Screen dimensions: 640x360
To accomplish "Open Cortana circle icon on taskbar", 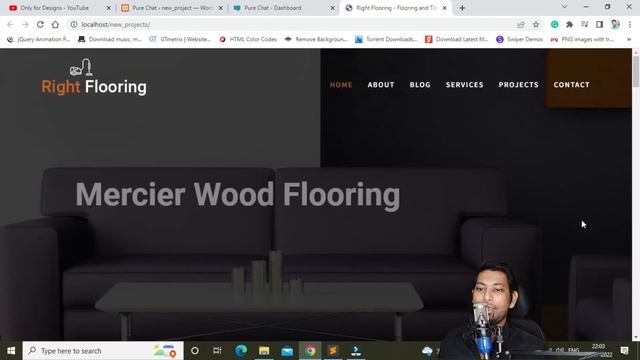I will tap(195, 351).
